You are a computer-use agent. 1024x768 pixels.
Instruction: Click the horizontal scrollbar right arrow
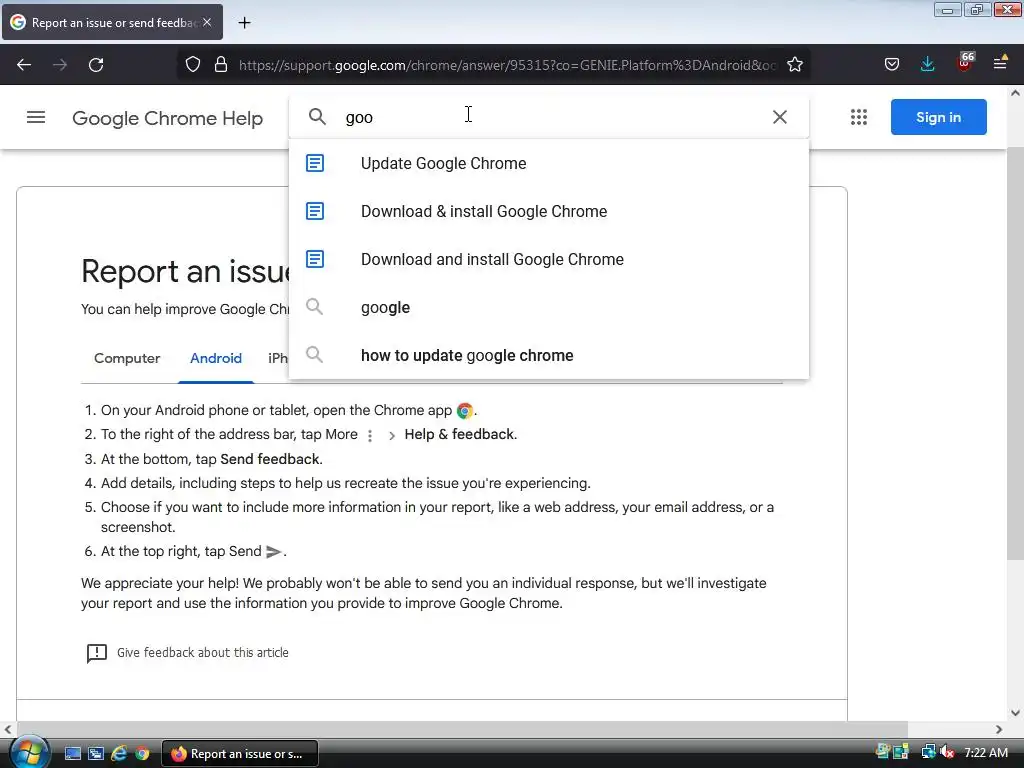(999, 729)
